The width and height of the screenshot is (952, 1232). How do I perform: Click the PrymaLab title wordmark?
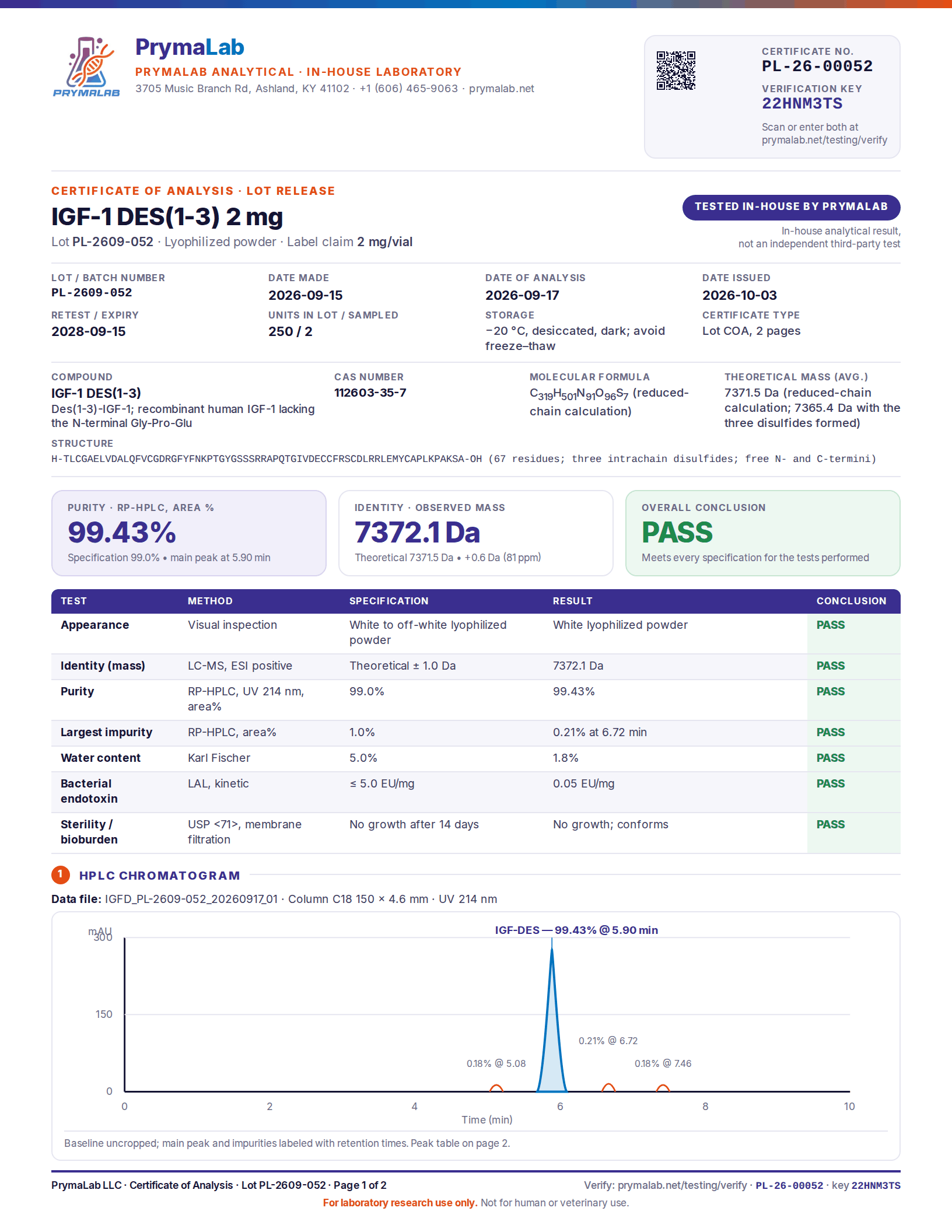(190, 47)
